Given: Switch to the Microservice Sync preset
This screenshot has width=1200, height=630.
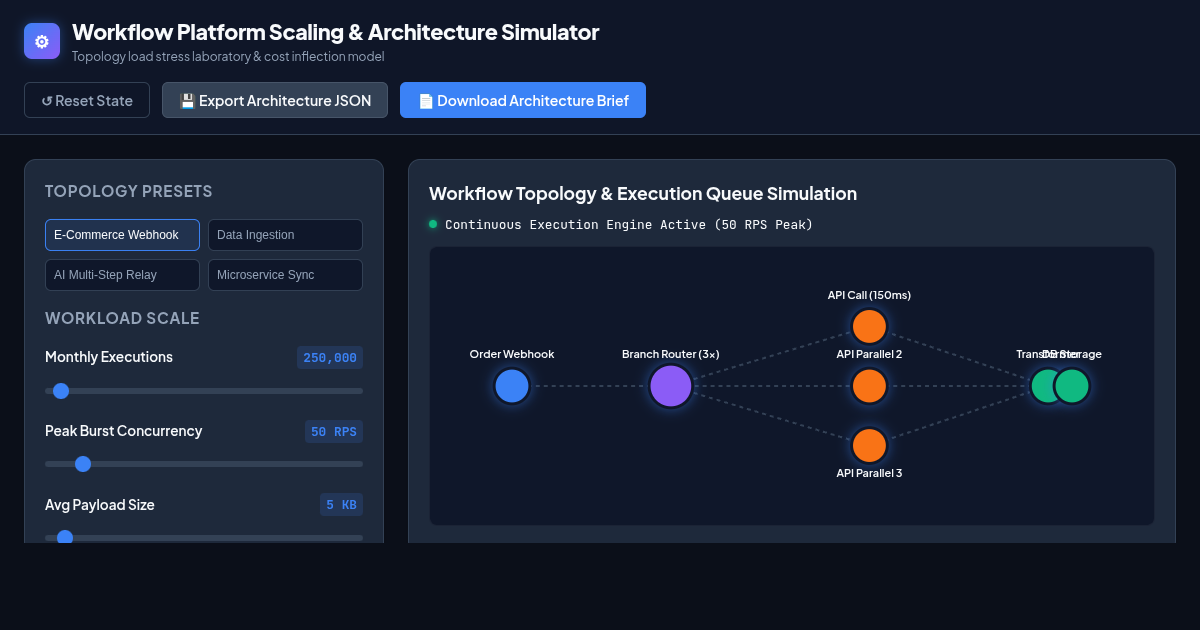Looking at the screenshot, I should [285, 275].
